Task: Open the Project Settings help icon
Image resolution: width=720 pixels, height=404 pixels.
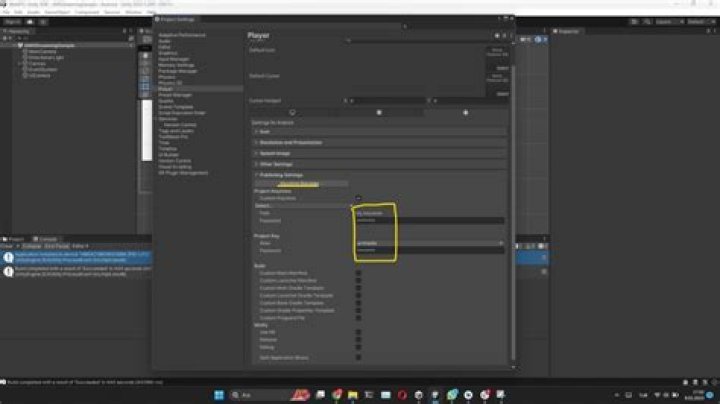Action: pos(497,35)
